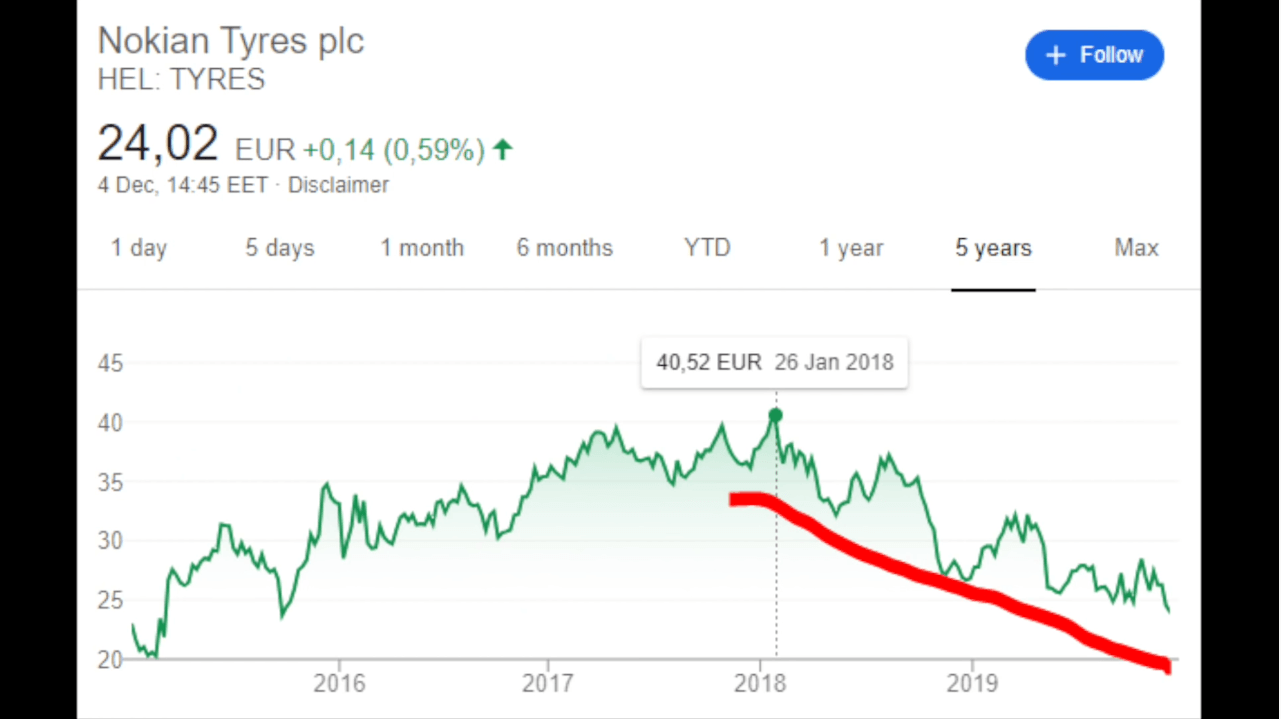1281x719 pixels.
Task: Click the 24,02 current price value
Action: coord(158,144)
